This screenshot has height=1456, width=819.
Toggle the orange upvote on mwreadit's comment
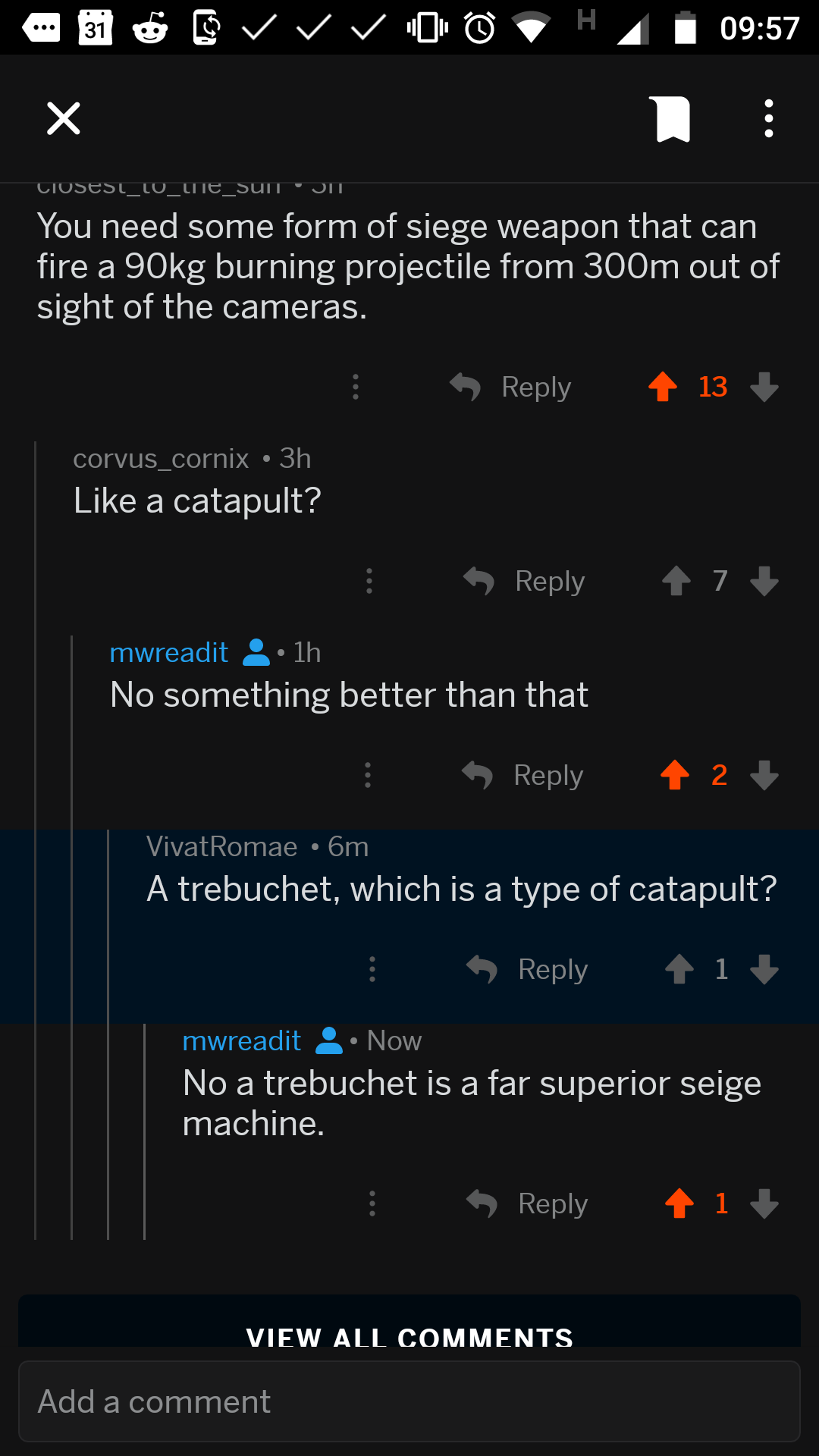(x=674, y=775)
